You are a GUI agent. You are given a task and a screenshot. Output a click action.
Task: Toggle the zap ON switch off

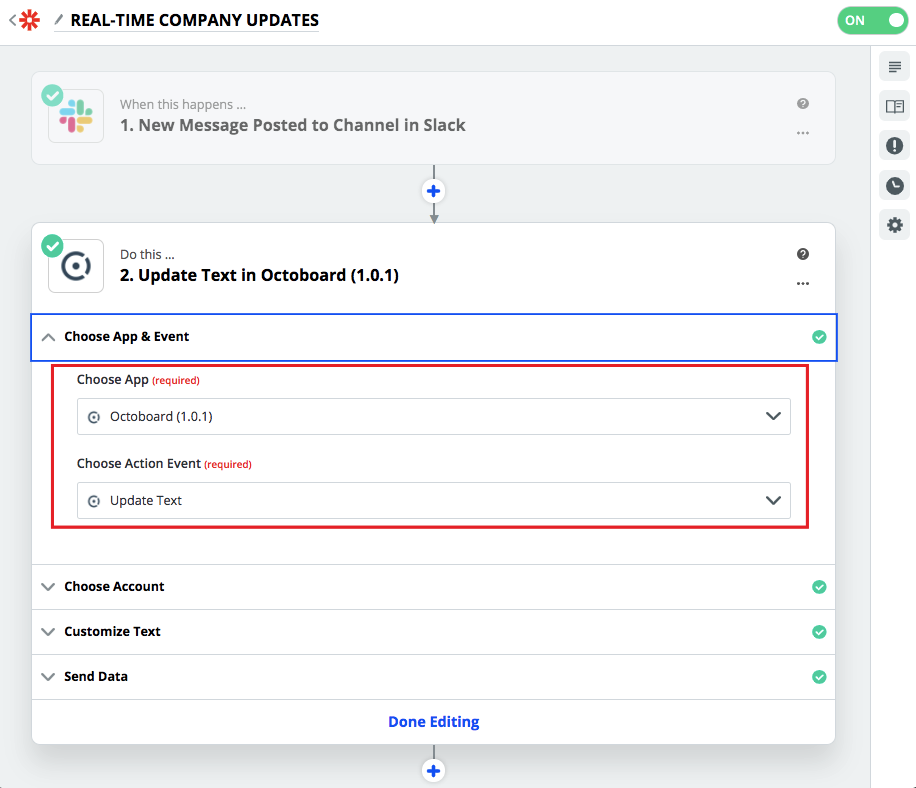click(x=872, y=20)
